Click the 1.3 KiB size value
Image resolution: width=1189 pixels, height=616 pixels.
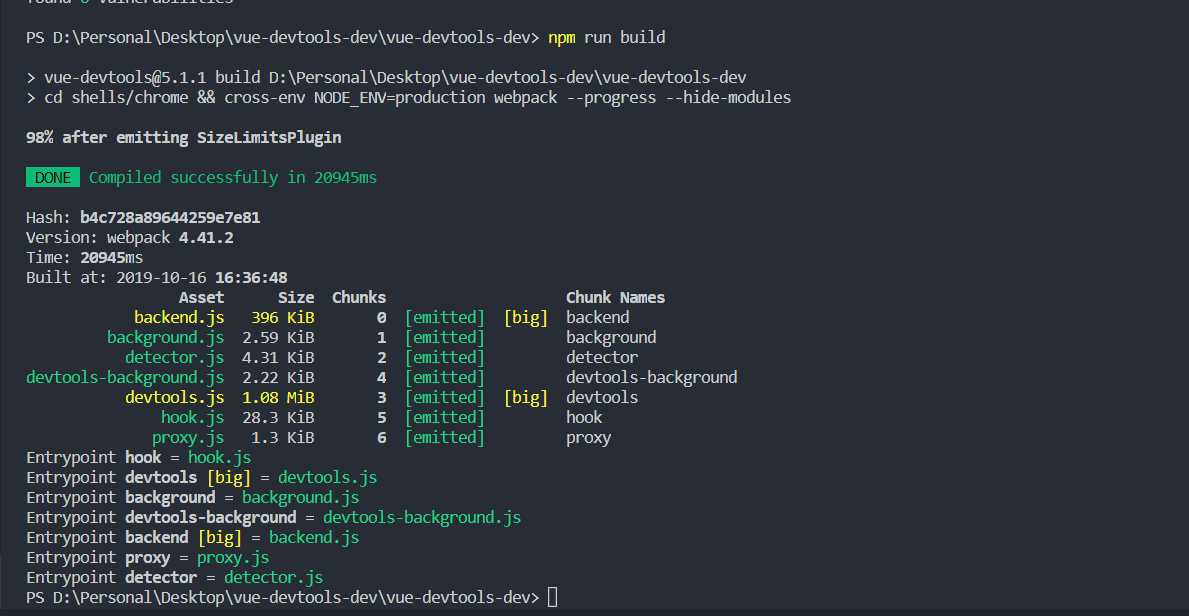pos(282,438)
